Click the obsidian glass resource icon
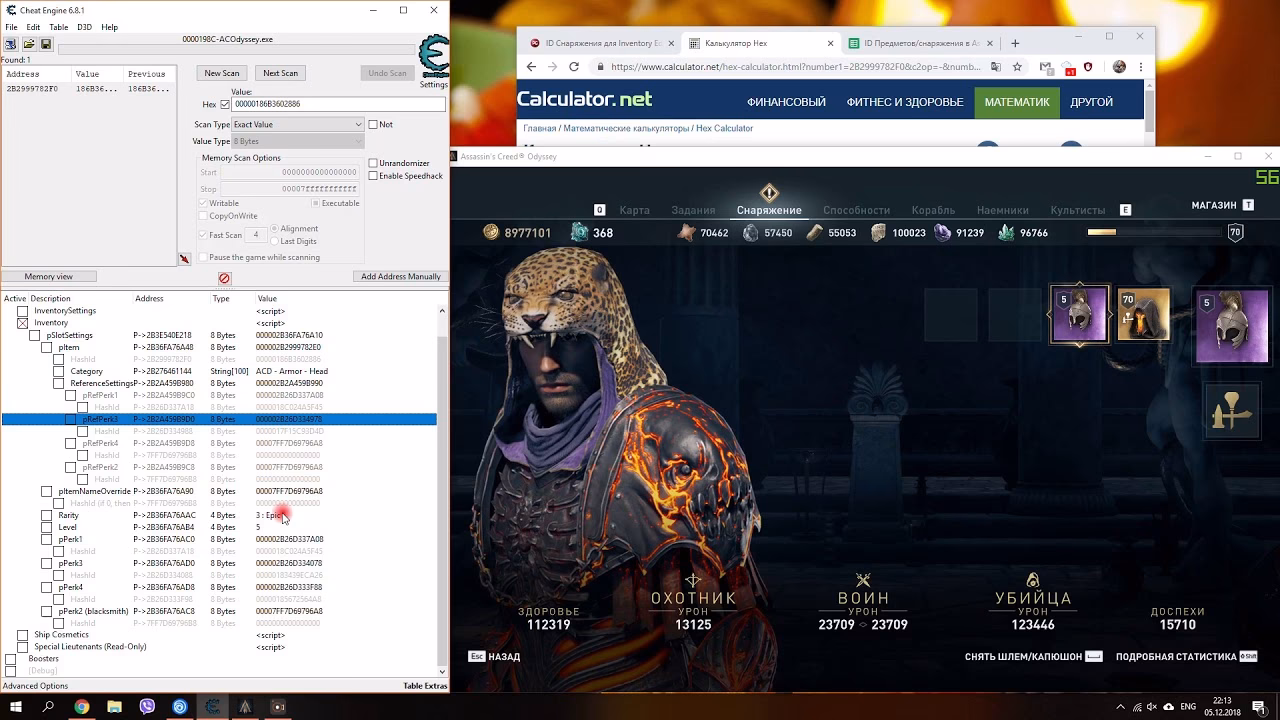The height and width of the screenshot is (720, 1280). tap(942, 232)
